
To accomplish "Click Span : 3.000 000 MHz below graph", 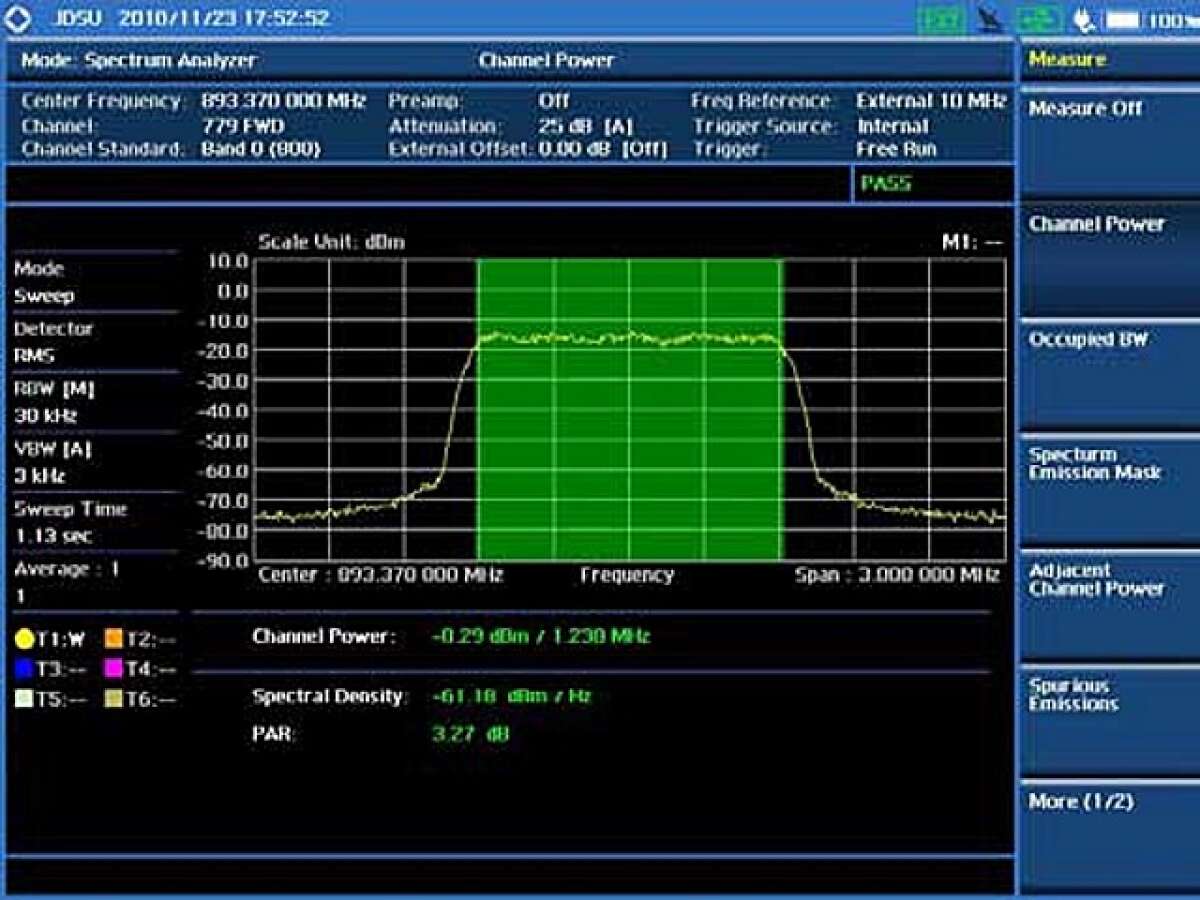I will pos(897,575).
